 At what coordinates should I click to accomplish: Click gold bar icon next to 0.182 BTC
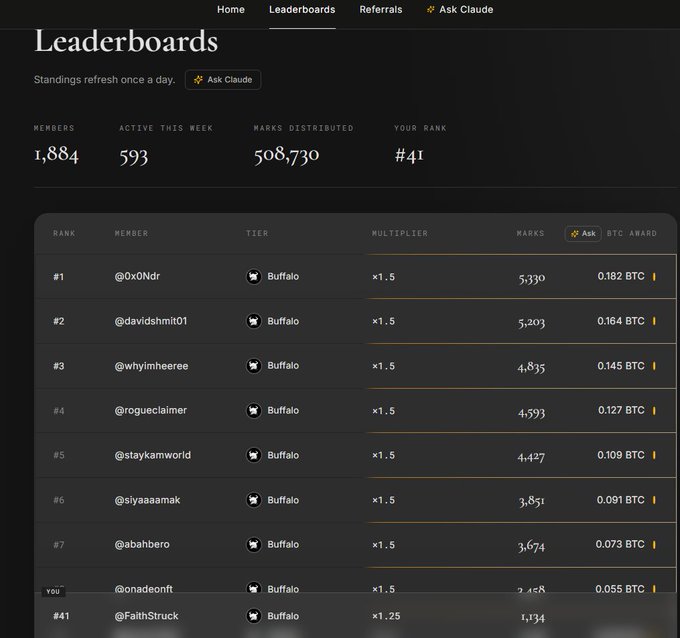[x=654, y=277]
